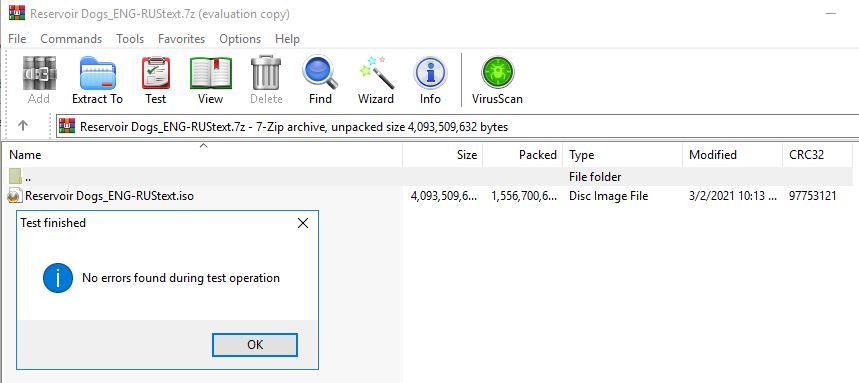Open the Options menu
859x383 pixels.
coord(240,39)
